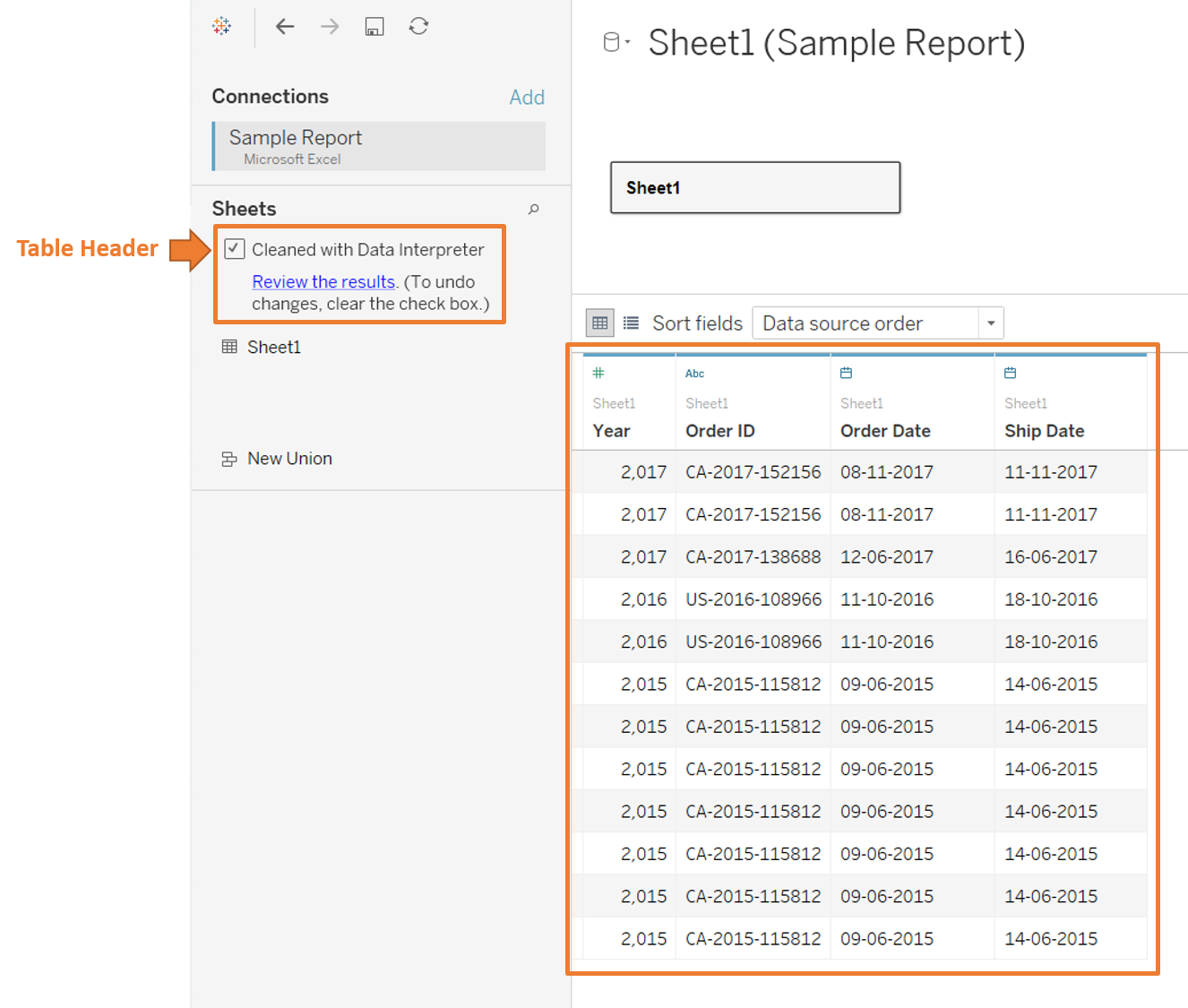Change Ship Date calendar type icon
The image size is (1188, 1008).
tap(1010, 373)
